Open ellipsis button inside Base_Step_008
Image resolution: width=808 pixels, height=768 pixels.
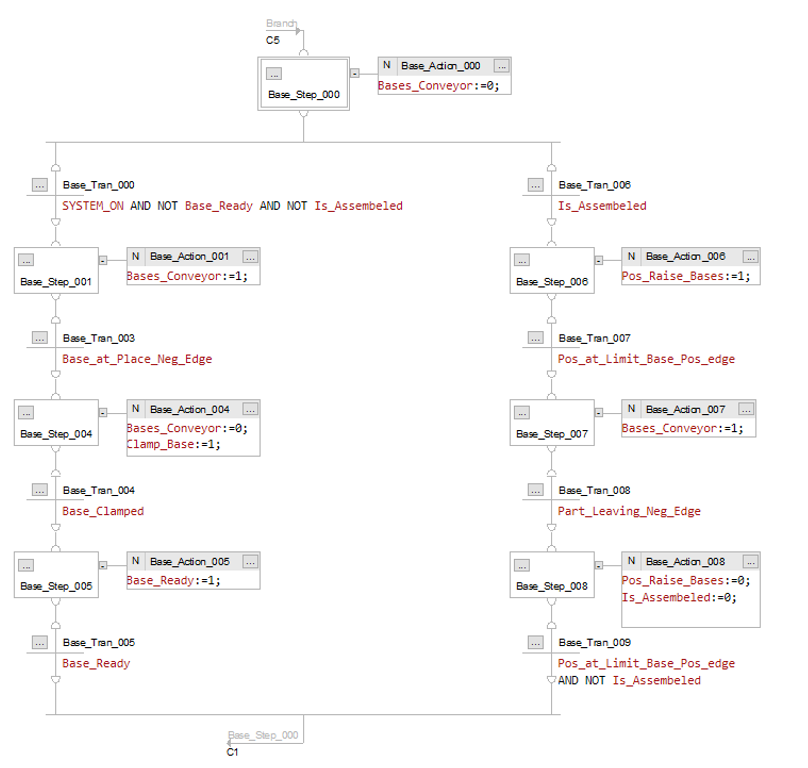[521, 565]
